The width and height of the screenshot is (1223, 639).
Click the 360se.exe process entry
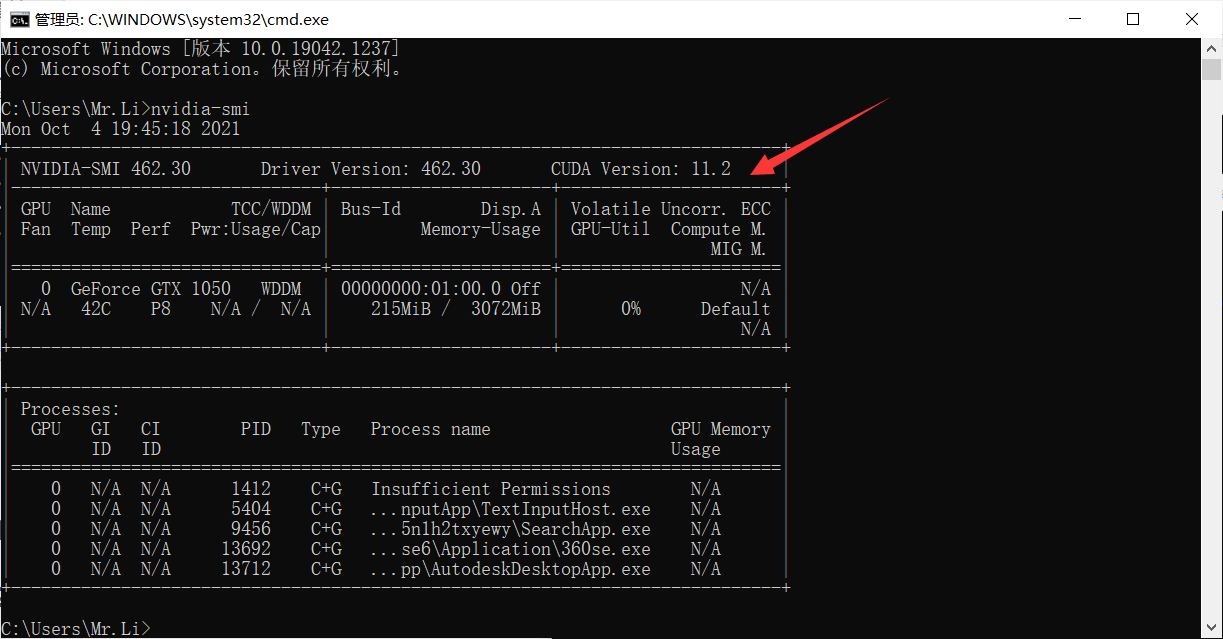click(x=511, y=549)
